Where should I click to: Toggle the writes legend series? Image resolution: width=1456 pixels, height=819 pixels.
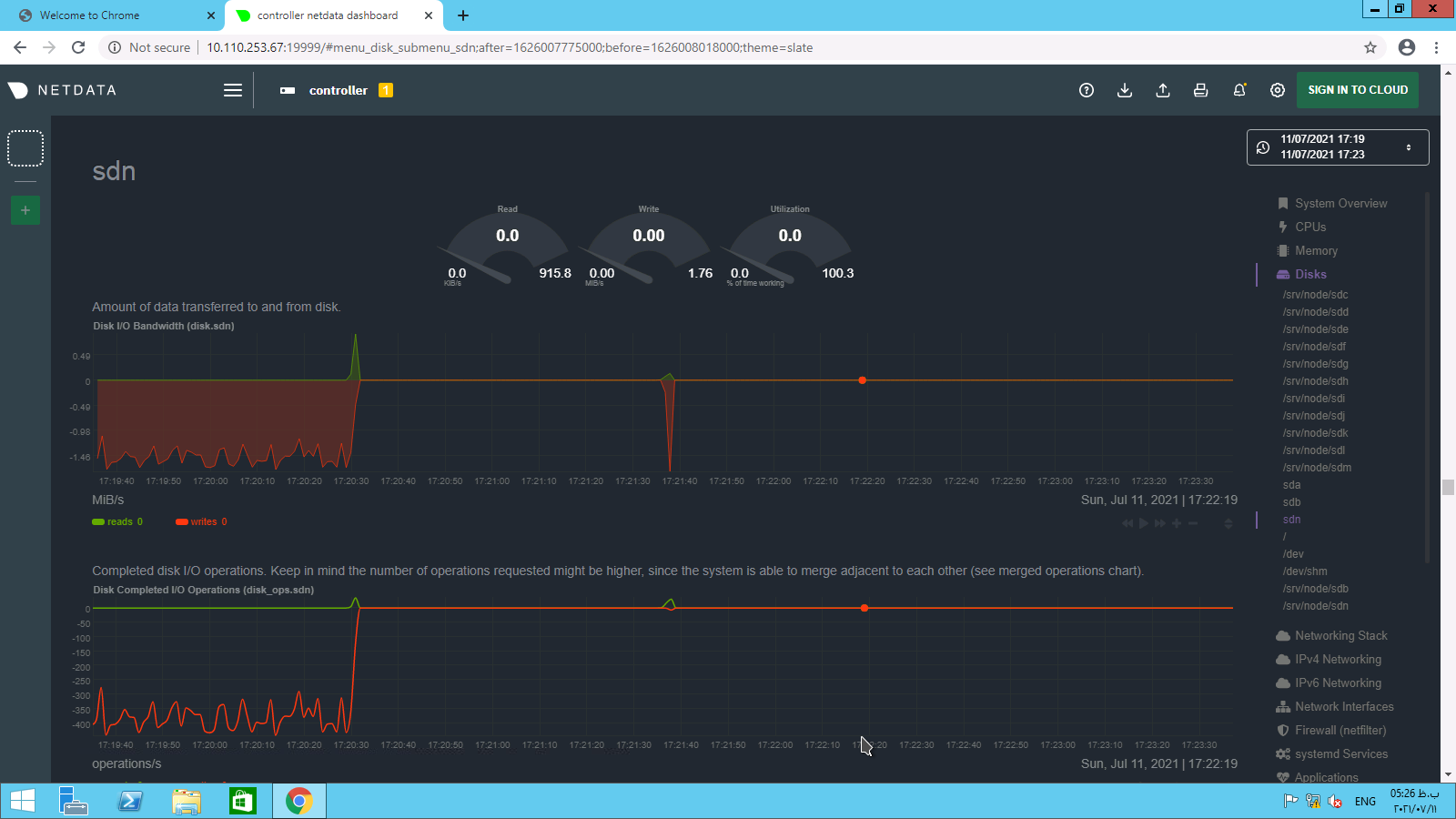[201, 521]
